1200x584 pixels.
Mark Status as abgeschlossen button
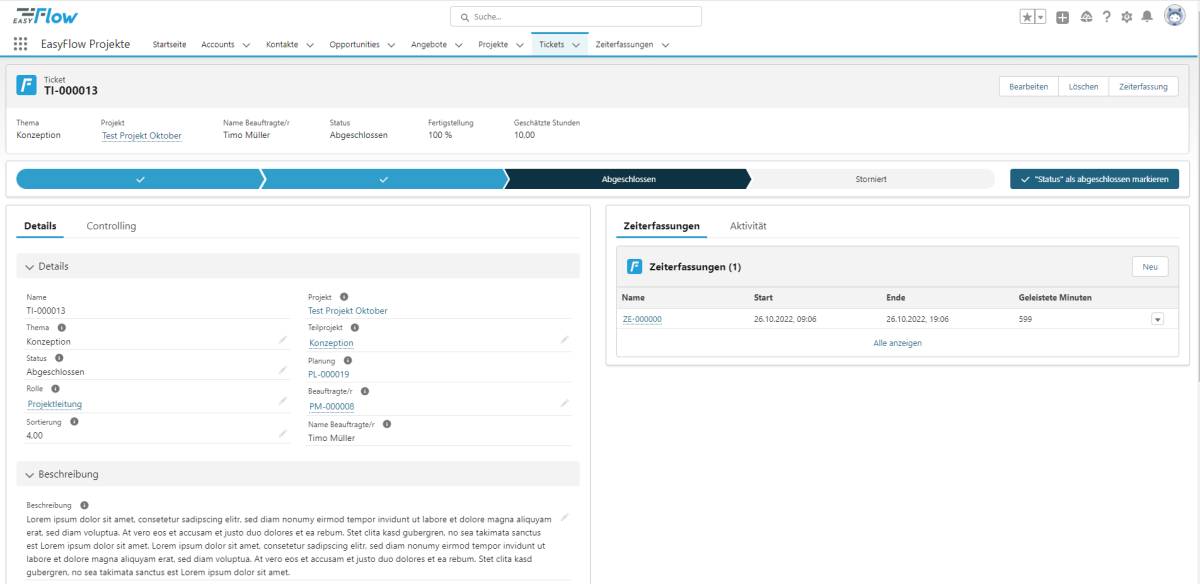tap(1094, 179)
